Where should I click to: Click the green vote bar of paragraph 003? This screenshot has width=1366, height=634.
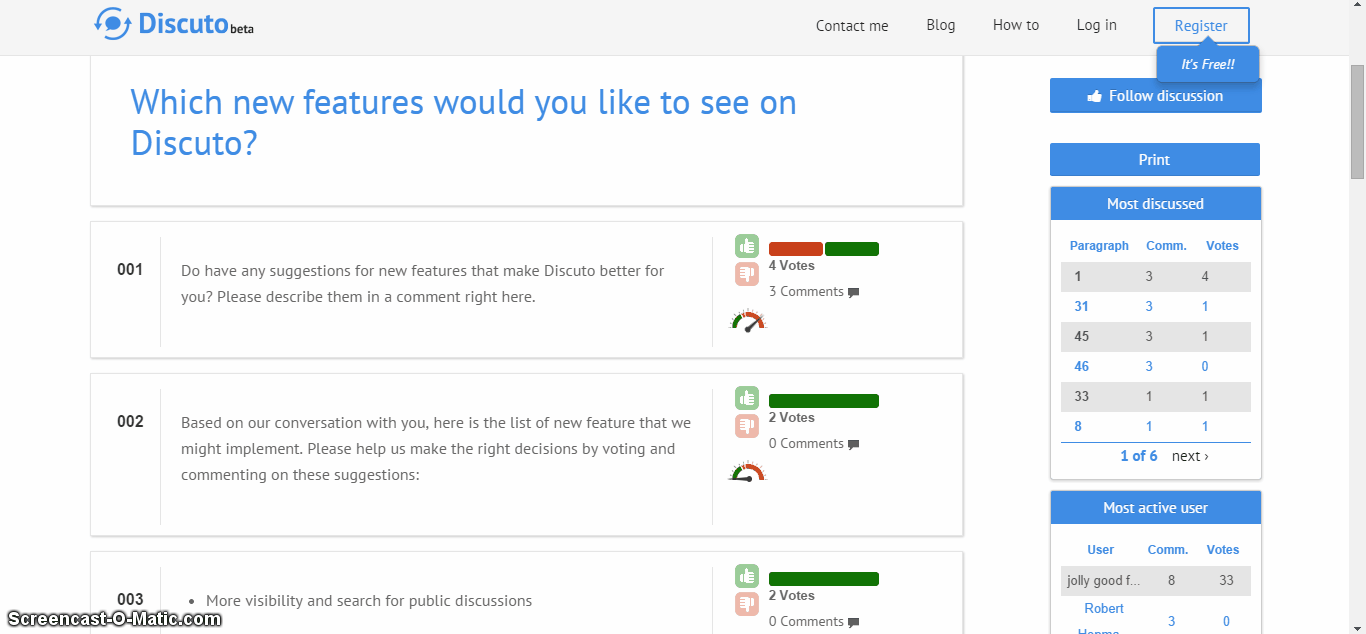824,579
